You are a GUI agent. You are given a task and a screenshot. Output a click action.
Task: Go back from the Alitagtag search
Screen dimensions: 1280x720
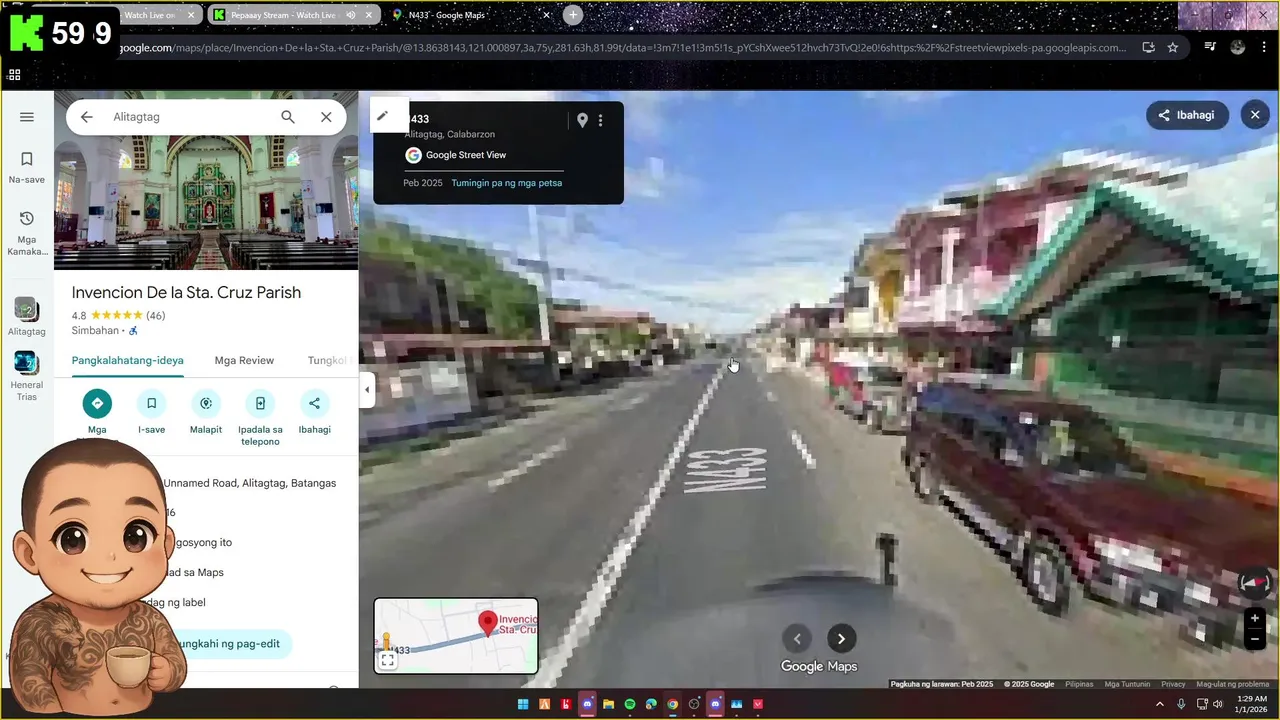[87, 117]
